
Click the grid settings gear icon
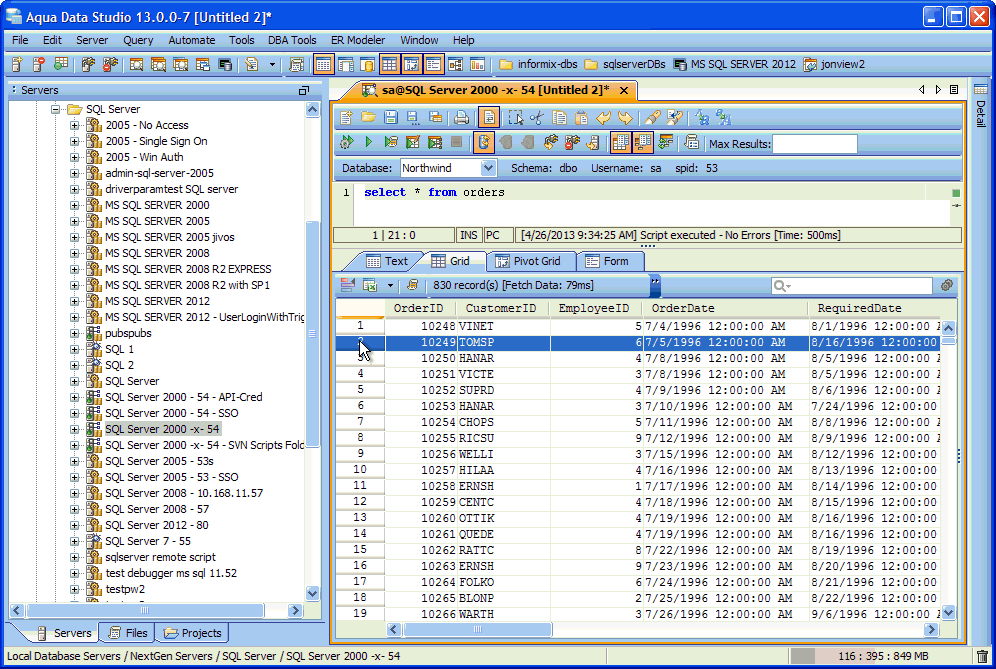point(947,286)
